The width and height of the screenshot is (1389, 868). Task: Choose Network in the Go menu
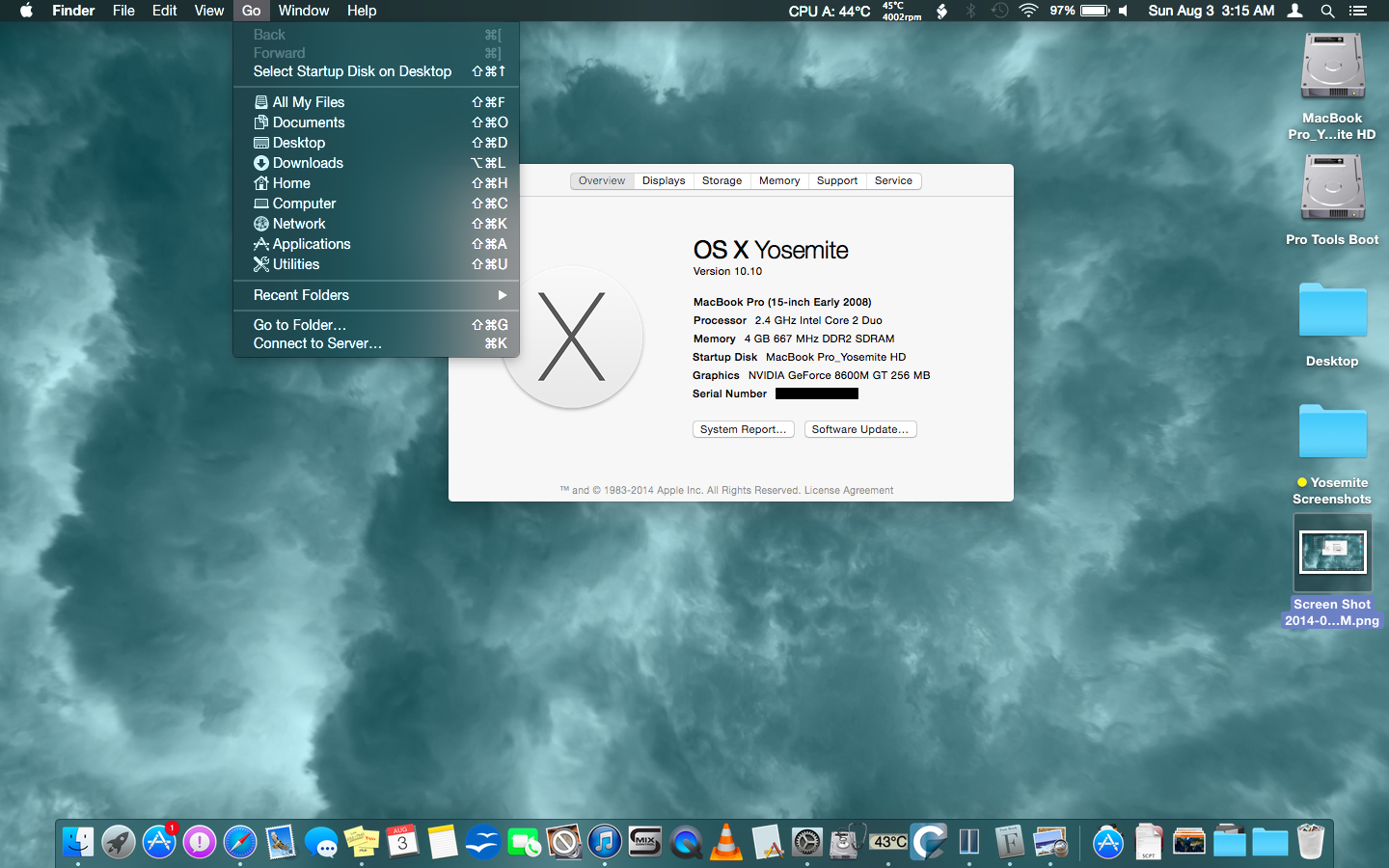[376, 224]
